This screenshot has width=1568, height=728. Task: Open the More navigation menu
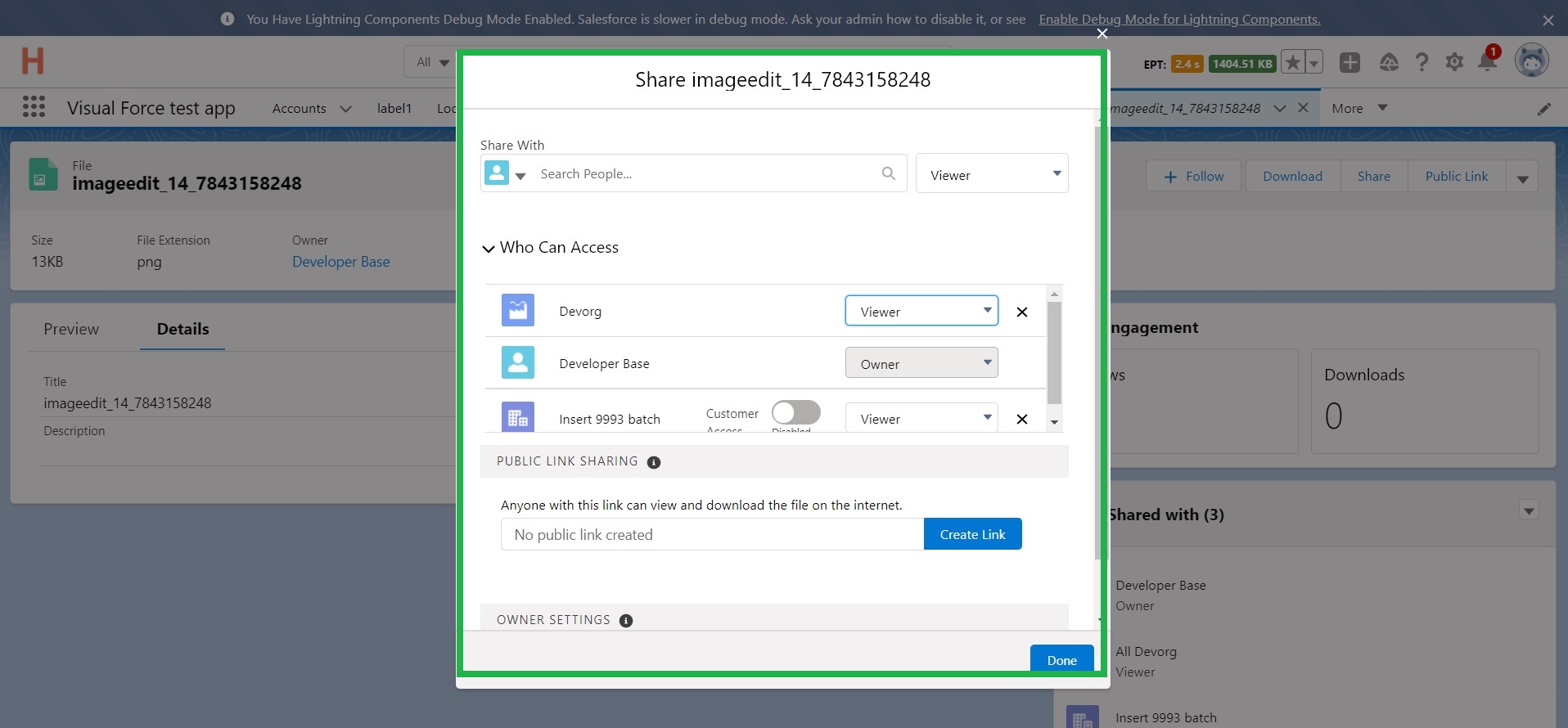(1359, 108)
